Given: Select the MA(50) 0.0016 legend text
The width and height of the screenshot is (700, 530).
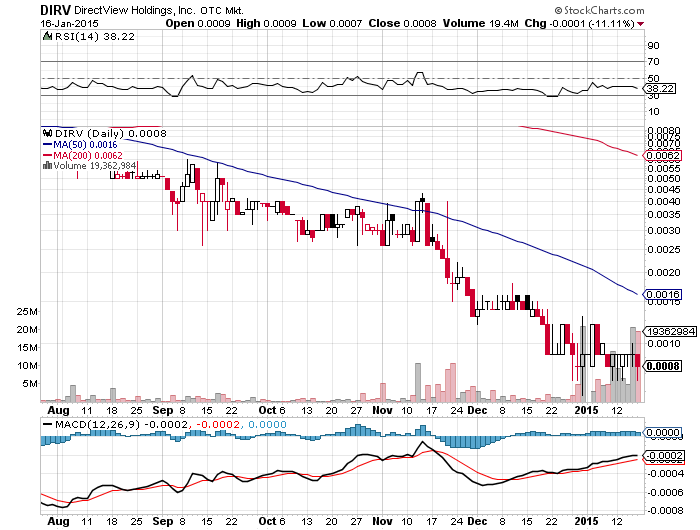Looking at the screenshot, I should click(85, 145).
